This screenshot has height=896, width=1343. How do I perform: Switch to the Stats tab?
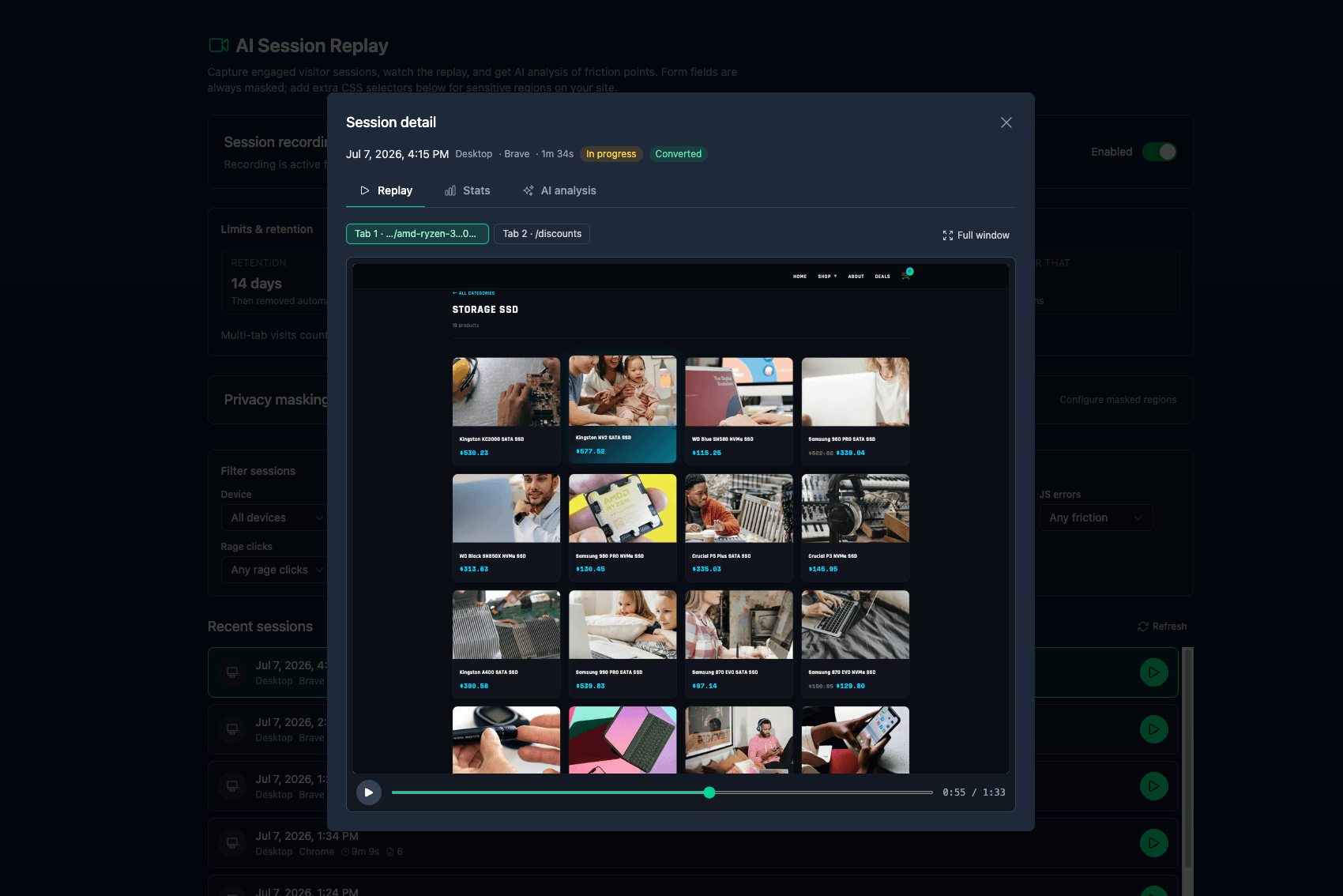(x=467, y=190)
